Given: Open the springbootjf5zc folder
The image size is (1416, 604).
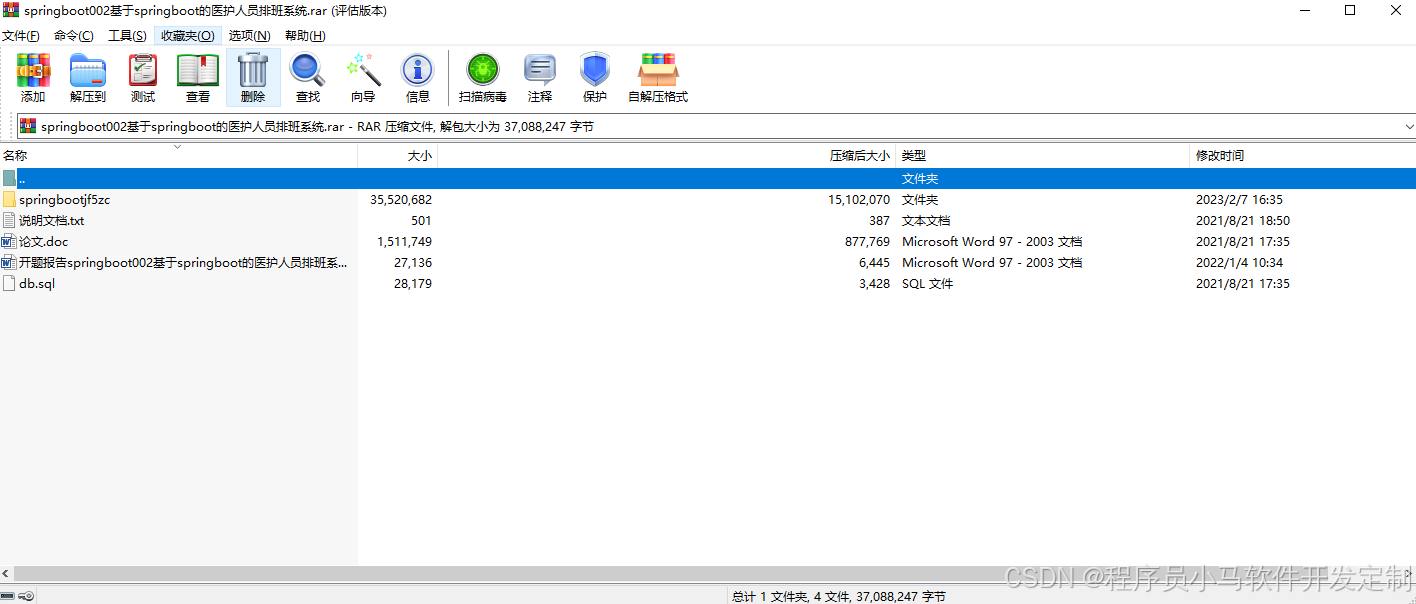Looking at the screenshot, I should point(66,199).
